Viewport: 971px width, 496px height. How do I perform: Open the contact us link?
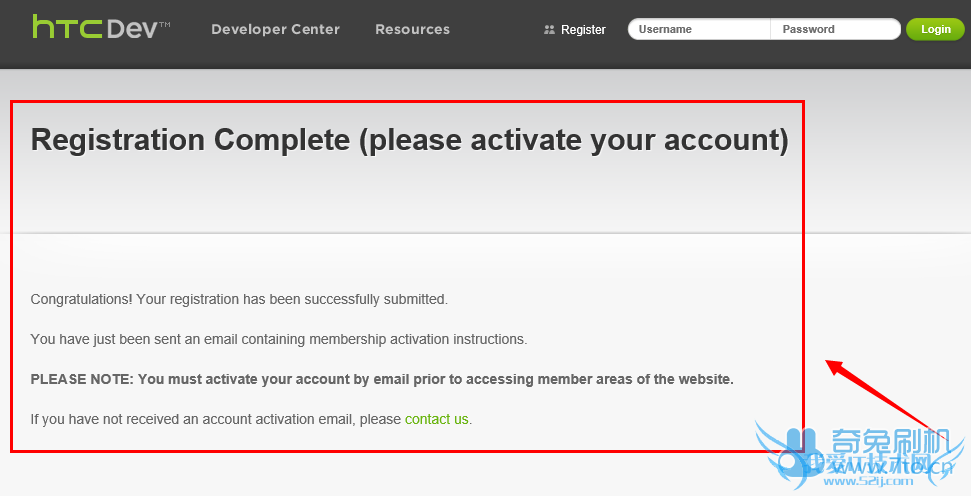click(436, 419)
